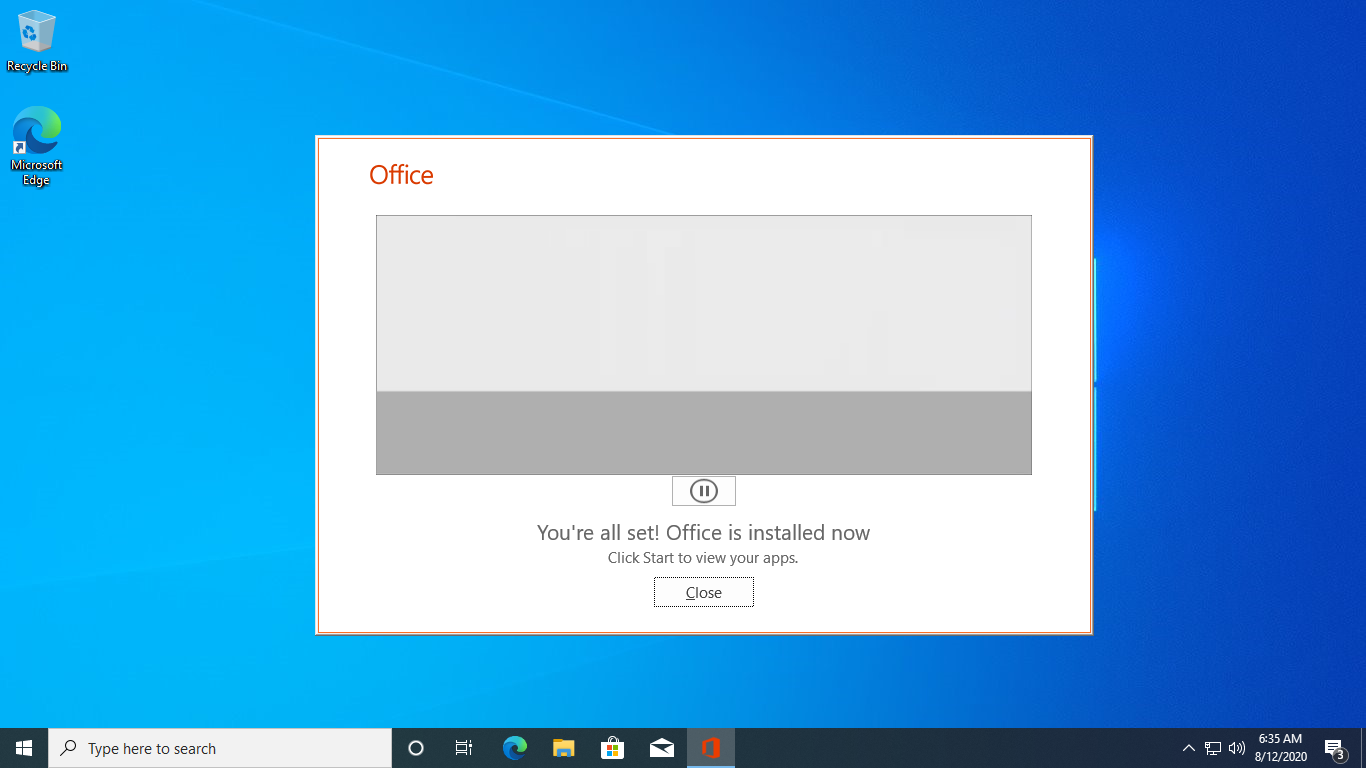Click "You're all set! Office is installed now"
This screenshot has width=1366, height=768.
(x=703, y=533)
